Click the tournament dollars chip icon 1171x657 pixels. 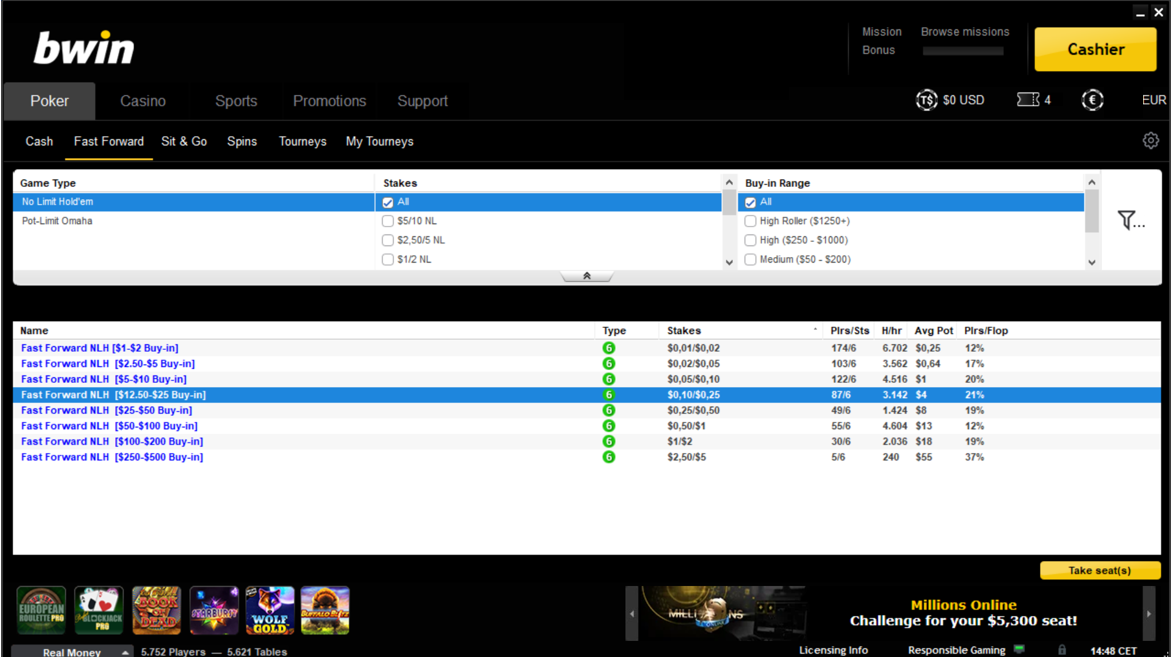927,100
